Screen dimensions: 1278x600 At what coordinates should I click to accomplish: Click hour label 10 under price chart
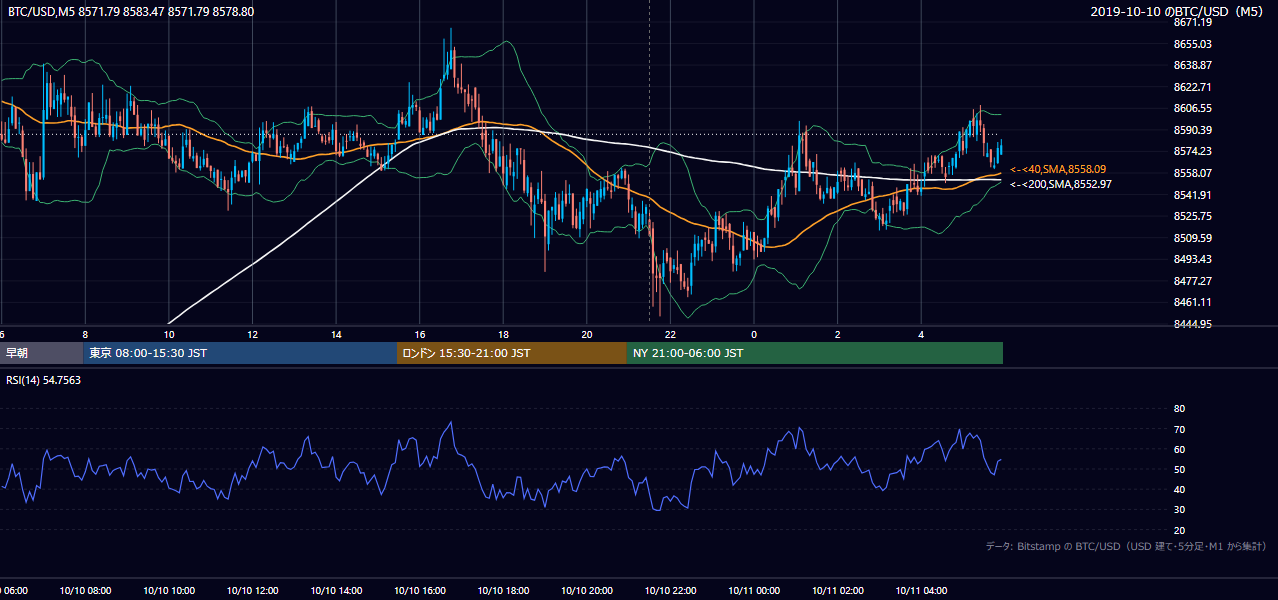tap(169, 335)
